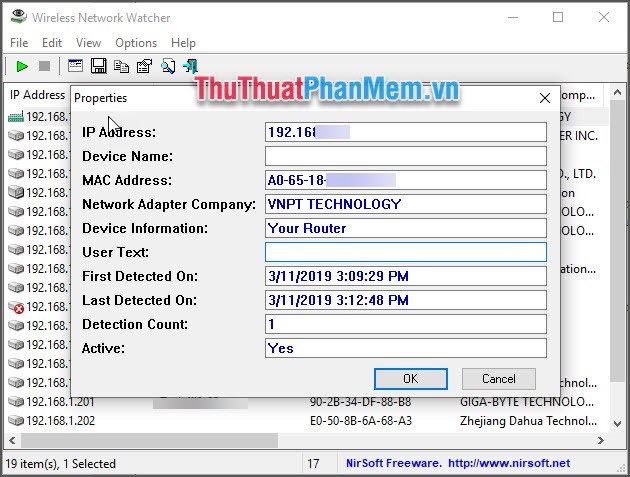Click the red X inactive device icon
This screenshot has height=477, width=630.
(x=16, y=307)
